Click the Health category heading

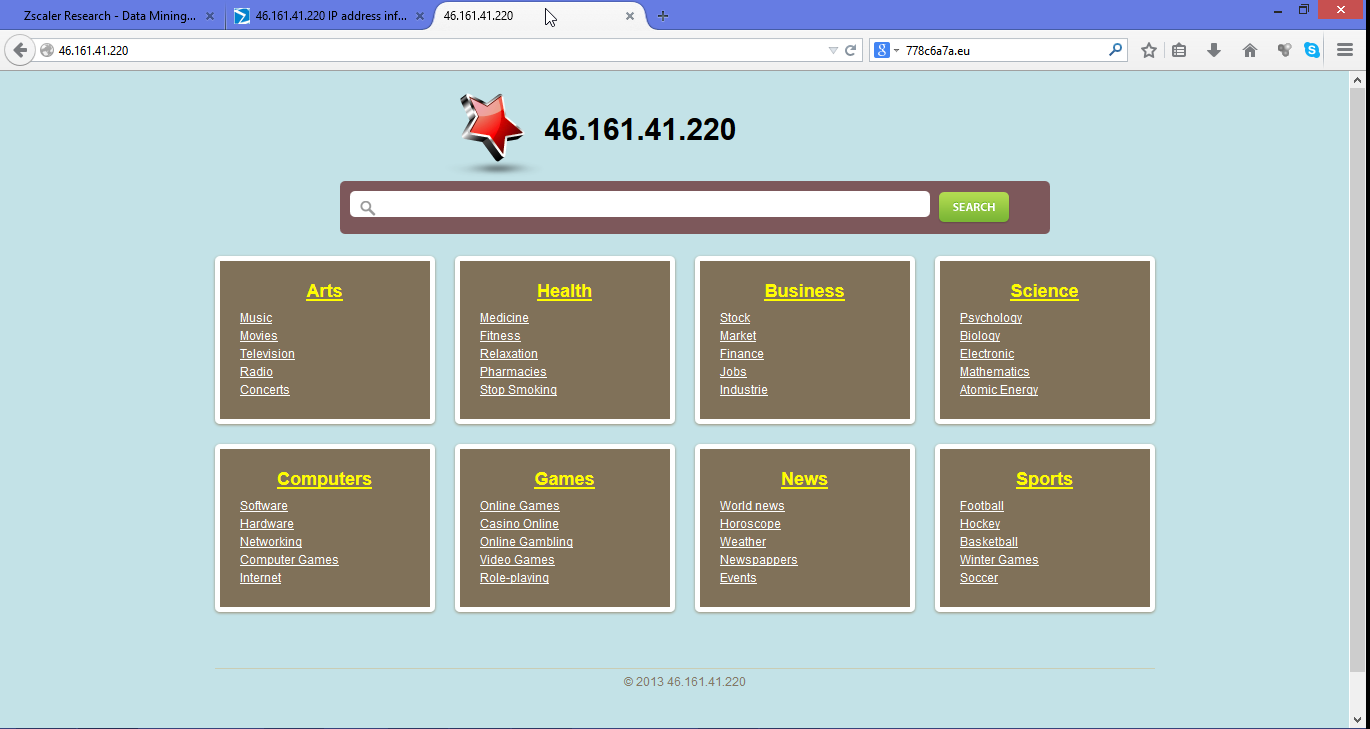[x=564, y=291]
